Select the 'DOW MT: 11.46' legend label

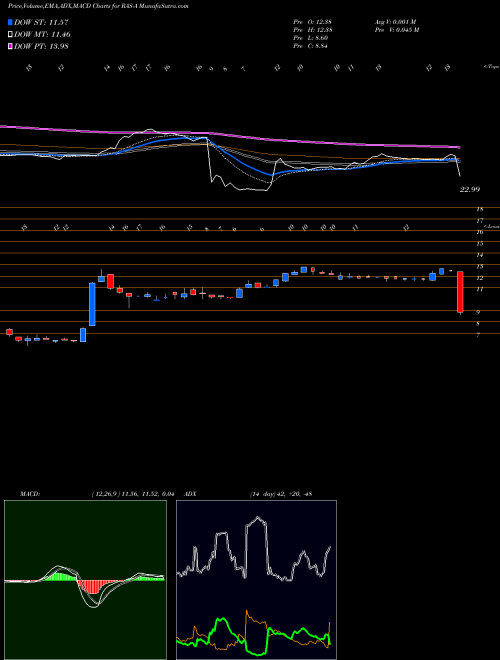click(x=42, y=35)
